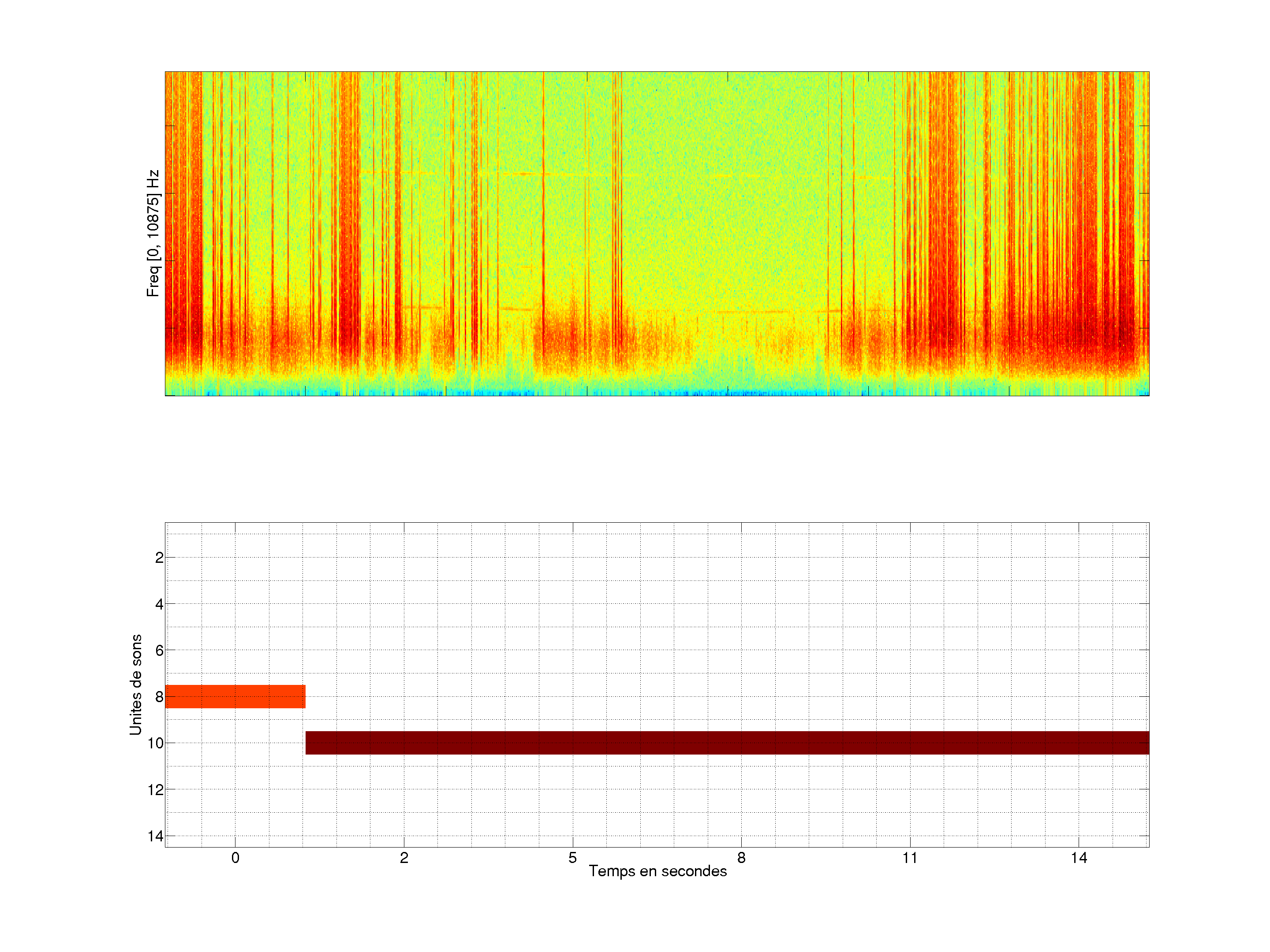Click the x-axis tick label 0
This screenshot has height=952, width=1270.
point(235,858)
